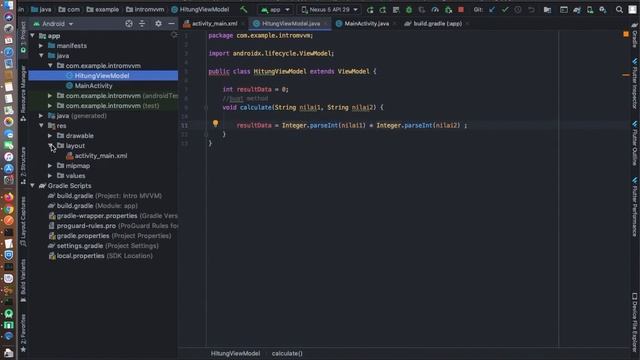Click the example breadcrumb folder
Viewport: 640px width, 360px height.
tap(103, 9)
